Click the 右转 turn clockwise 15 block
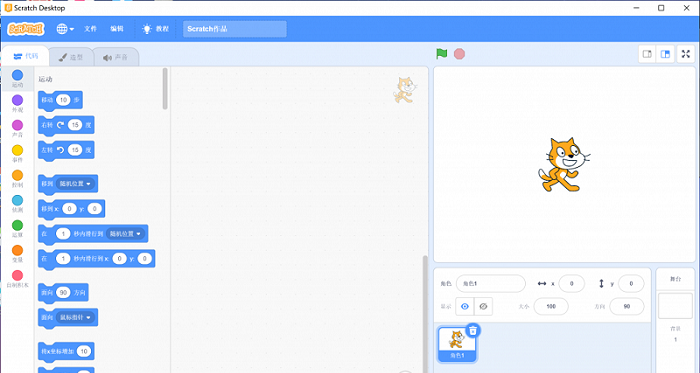Image resolution: width=700 pixels, height=373 pixels. [x=47, y=125]
